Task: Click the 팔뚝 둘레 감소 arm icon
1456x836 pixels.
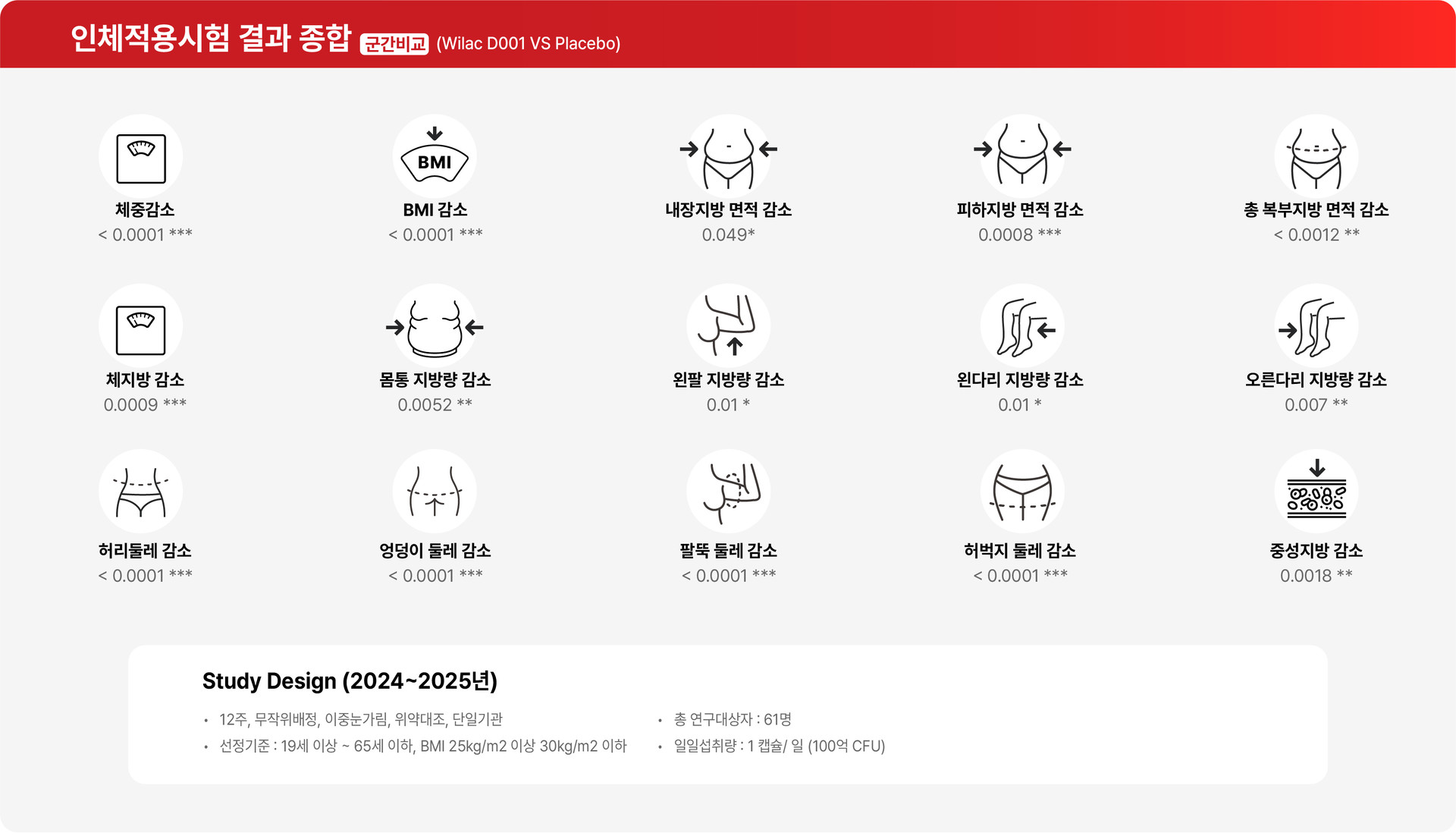Action: [x=728, y=492]
